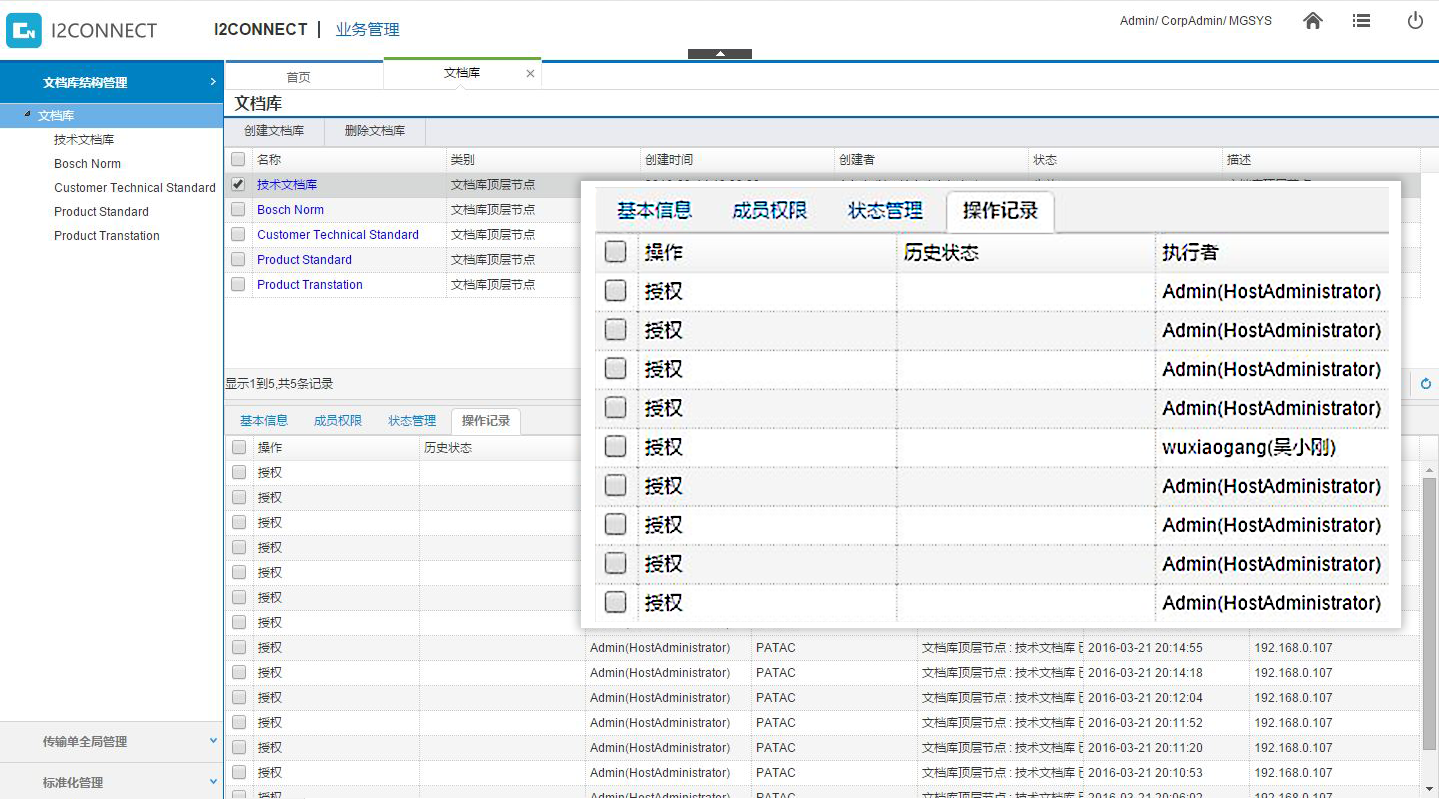
Task: Select the 文档库 page tab
Action: (462, 73)
